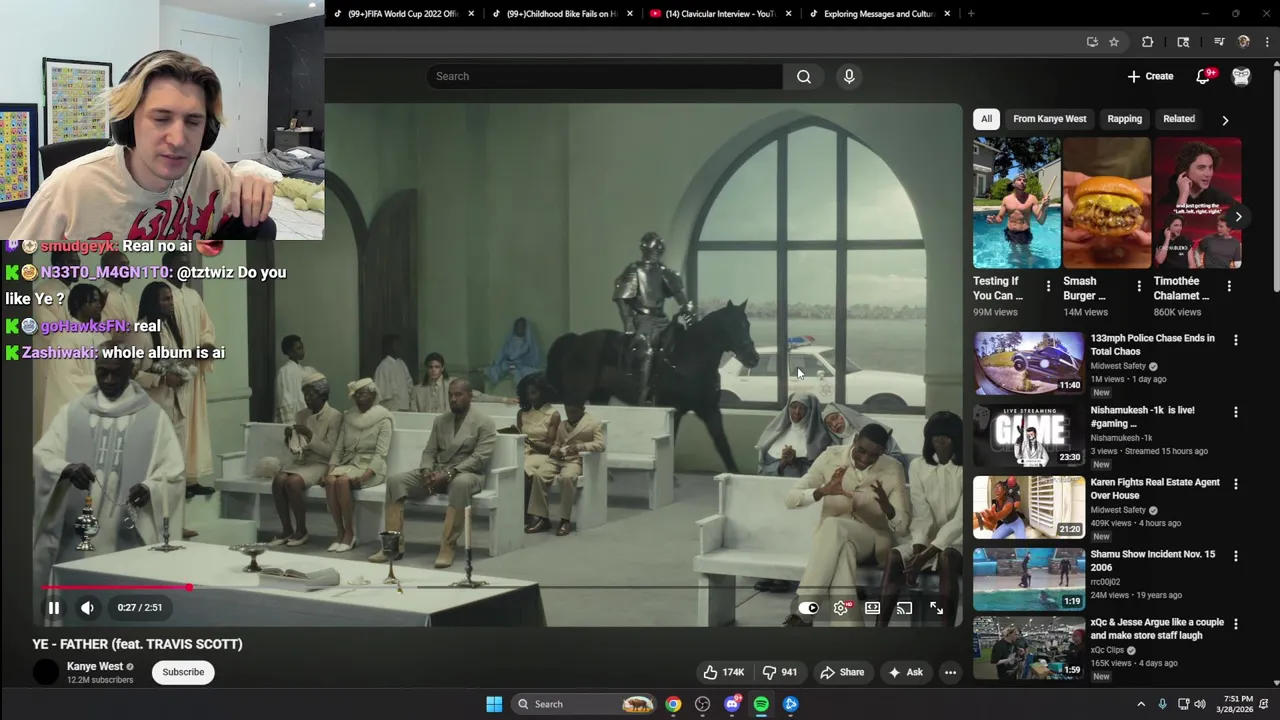Select the All filter chip
This screenshot has height=720, width=1280.
[x=986, y=119]
